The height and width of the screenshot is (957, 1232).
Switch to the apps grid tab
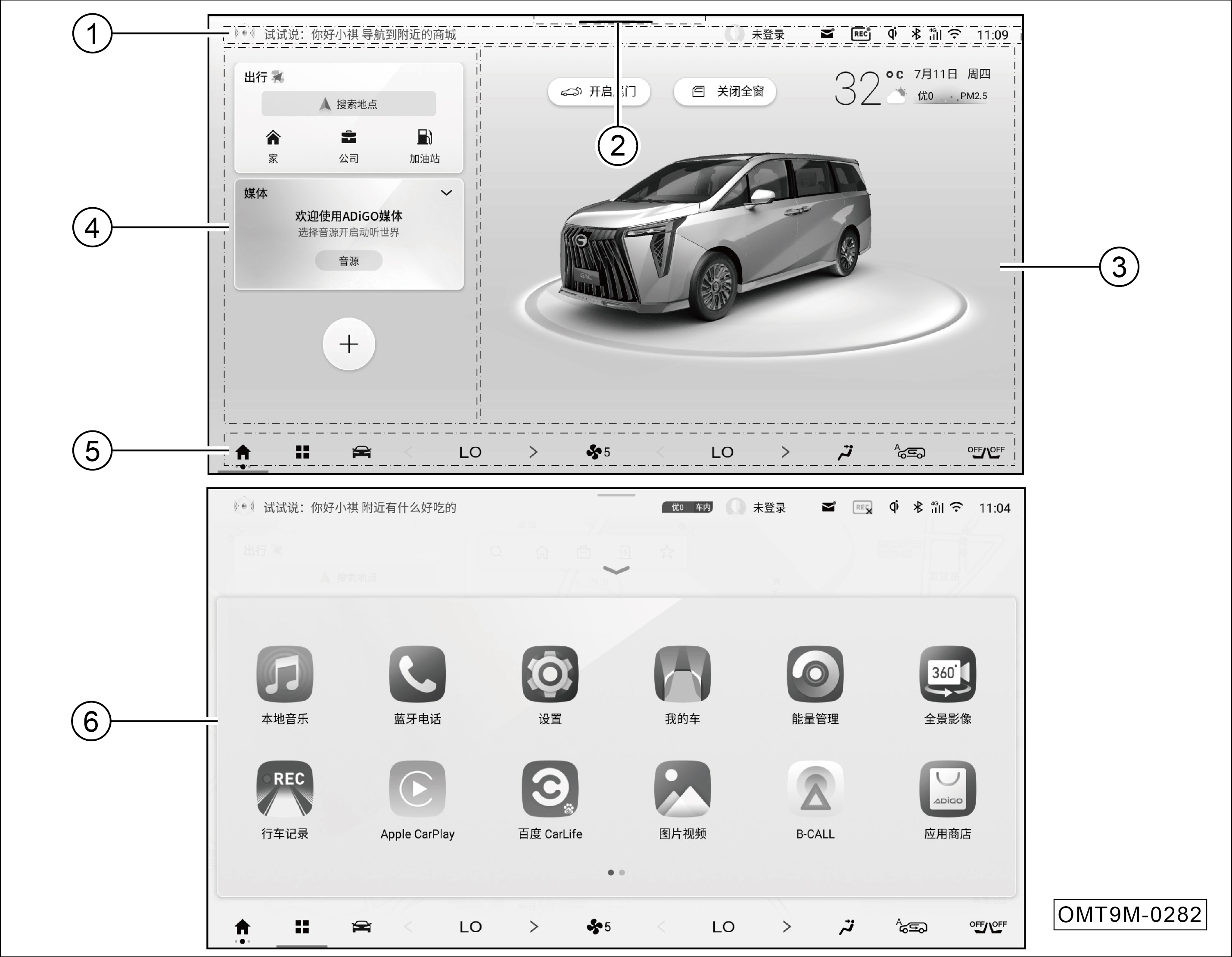(x=302, y=452)
